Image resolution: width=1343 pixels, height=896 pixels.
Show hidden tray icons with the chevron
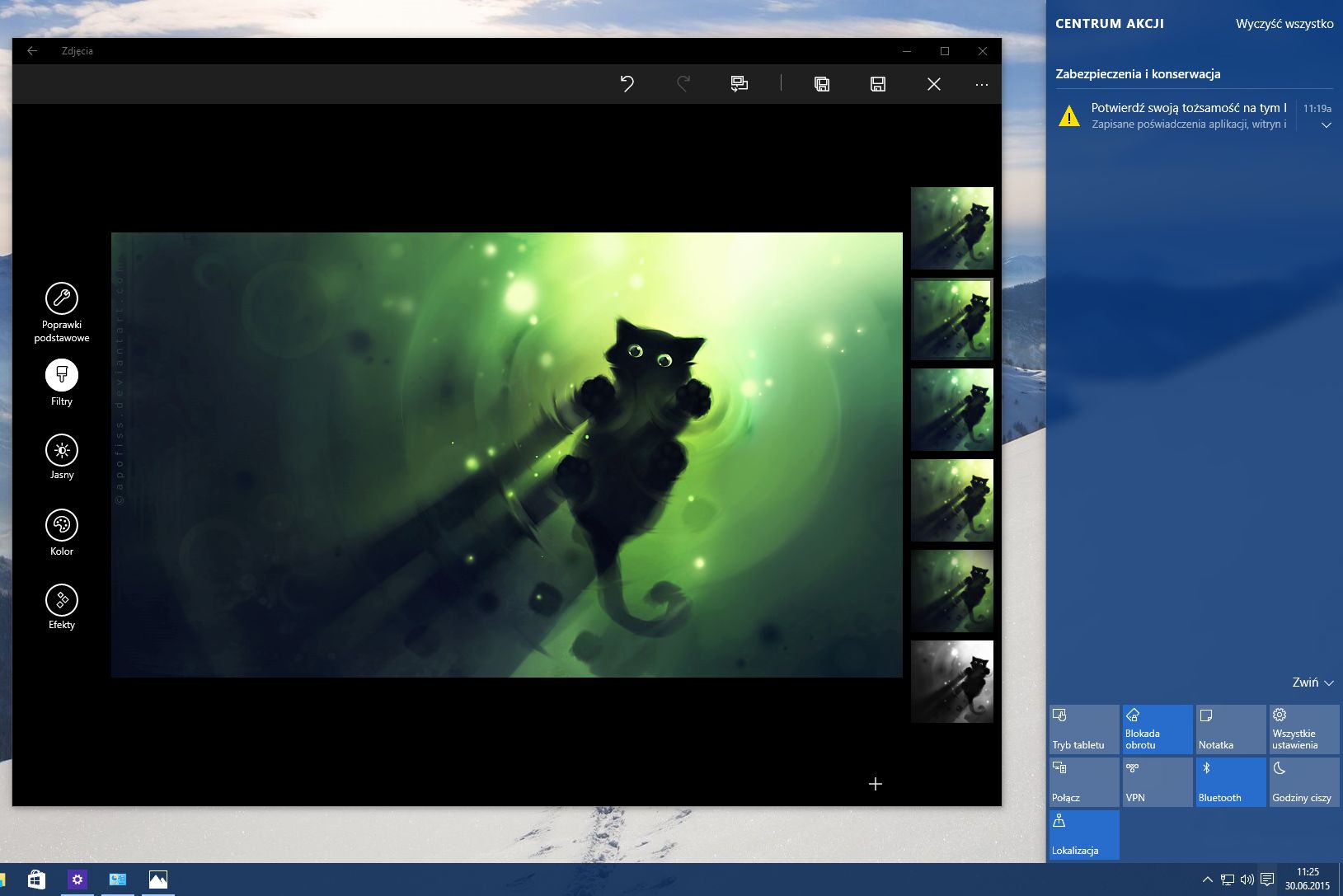pos(1208,880)
